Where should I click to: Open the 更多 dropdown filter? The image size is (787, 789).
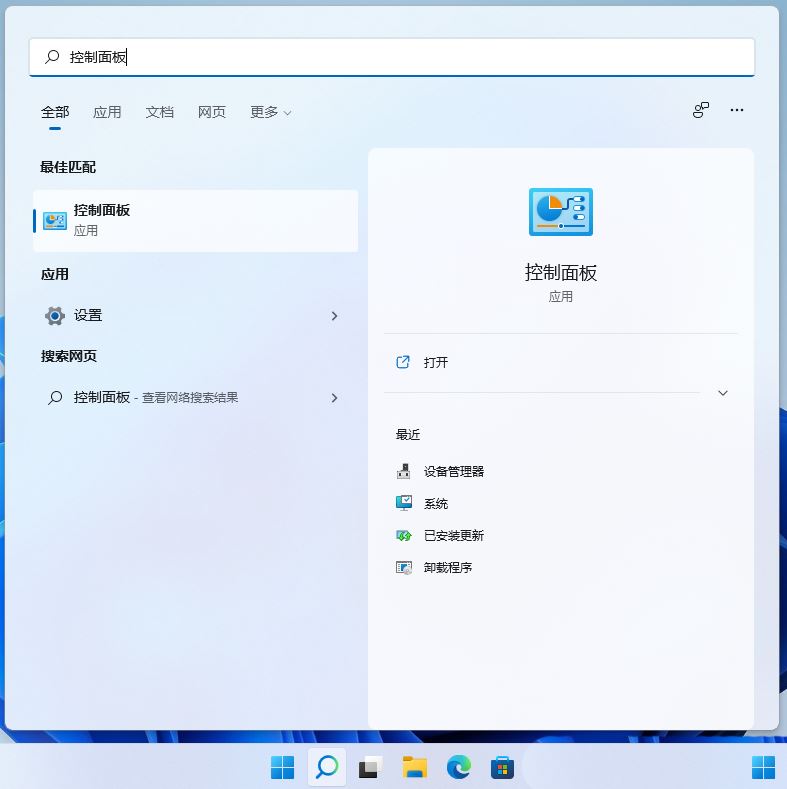tap(271, 112)
